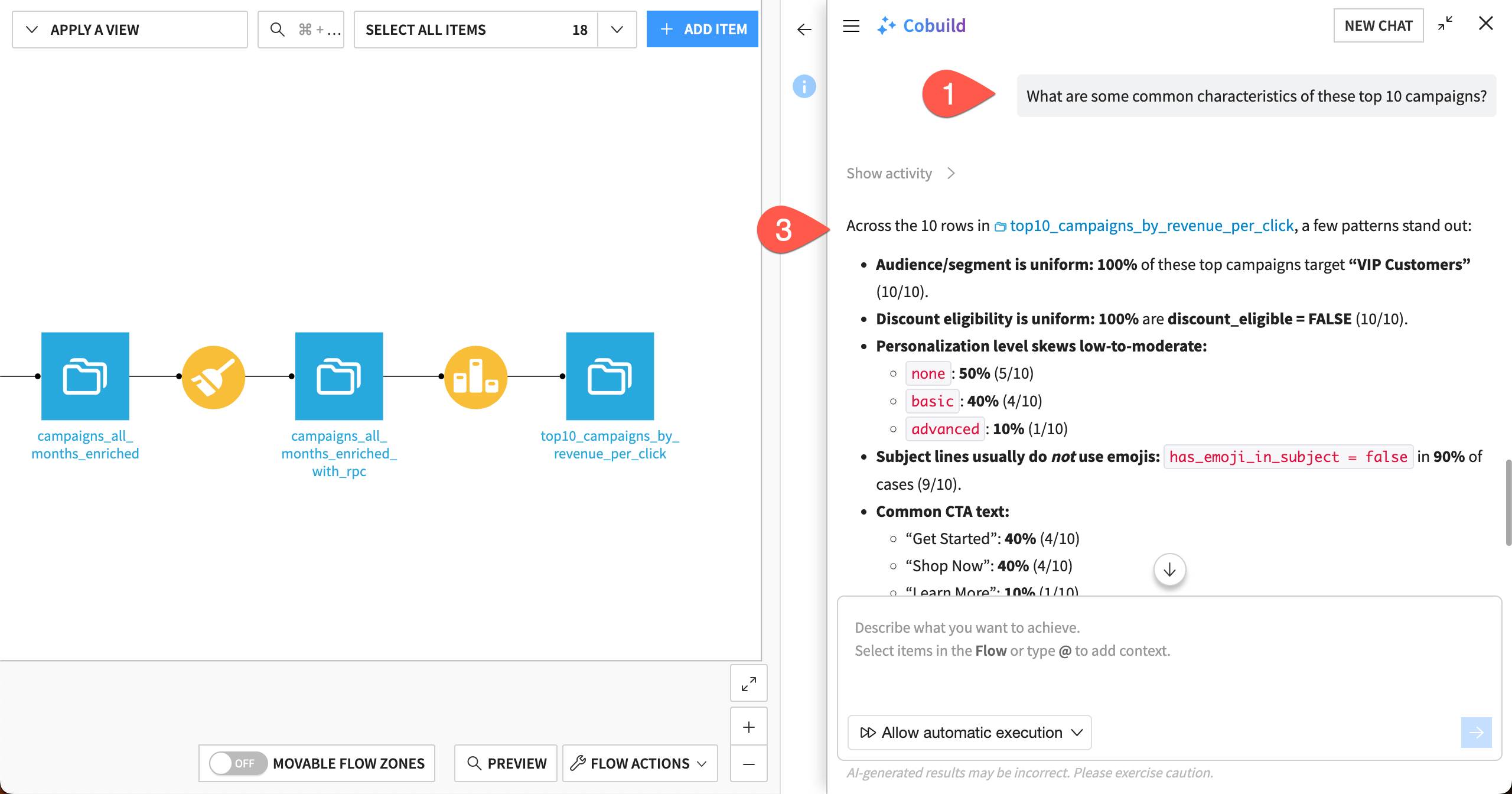This screenshot has width=1512, height=794.
Task: Click 'Personalization level skews low-to-moderate' heading
Action: click(1041, 346)
